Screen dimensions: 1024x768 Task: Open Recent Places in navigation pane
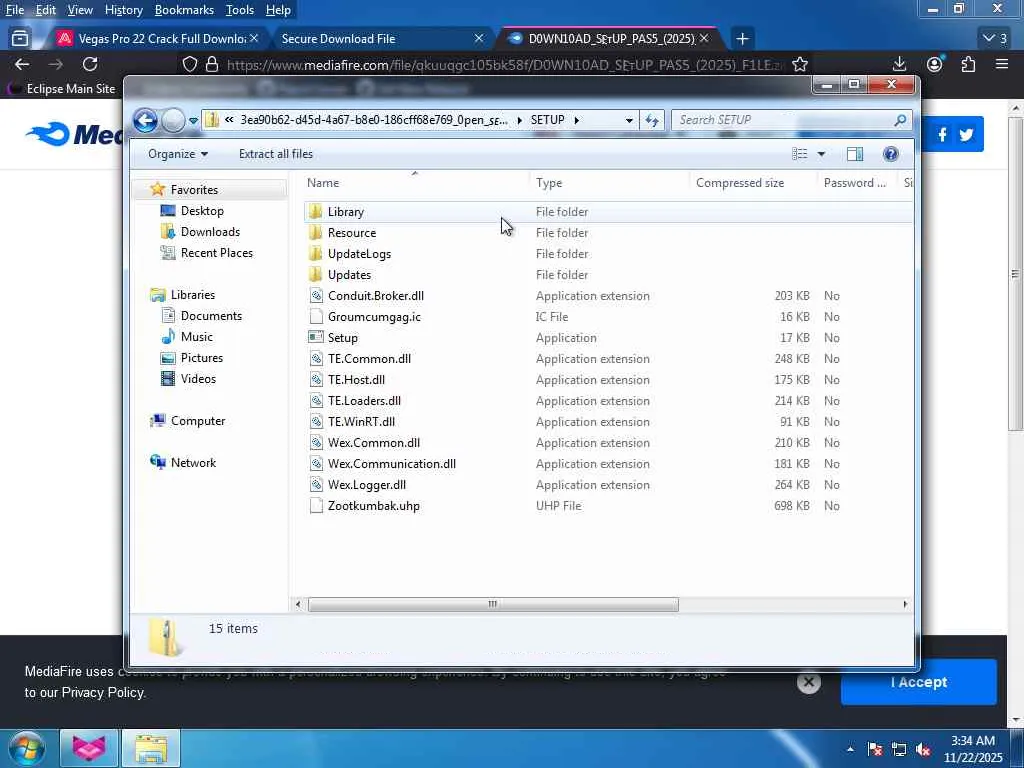click(217, 253)
